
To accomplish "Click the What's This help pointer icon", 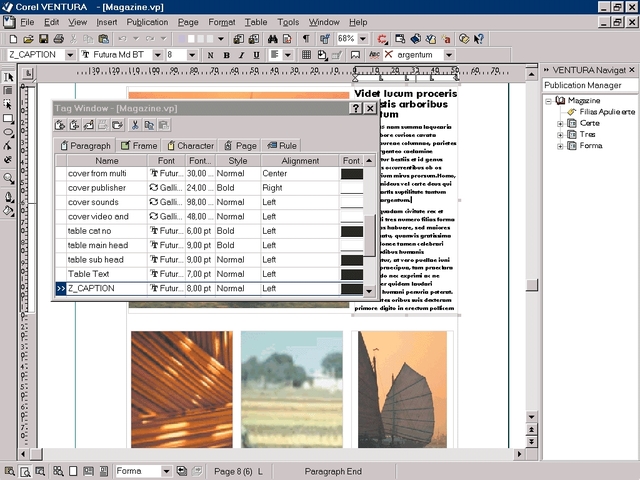I will pos(478,39).
